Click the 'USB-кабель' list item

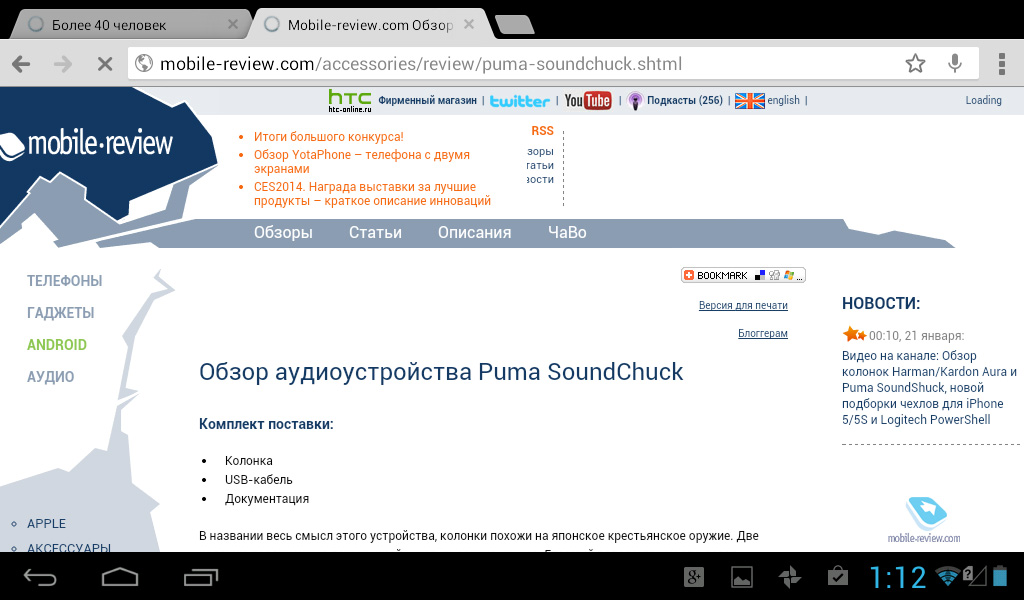[x=259, y=480]
